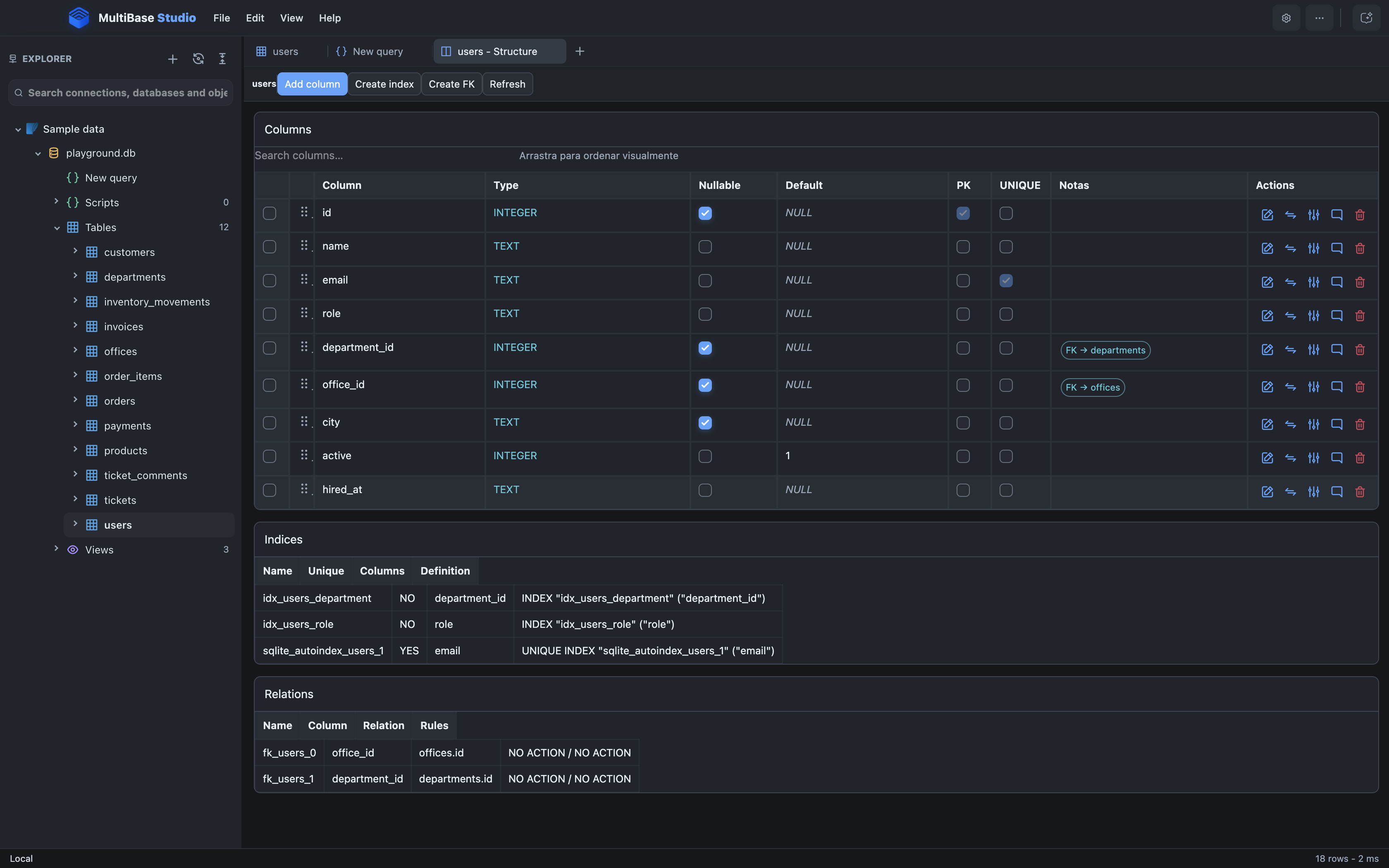Screen dimensions: 1389x868
Task: Click the plus icon in Explorer header
Action: [x=172, y=59]
